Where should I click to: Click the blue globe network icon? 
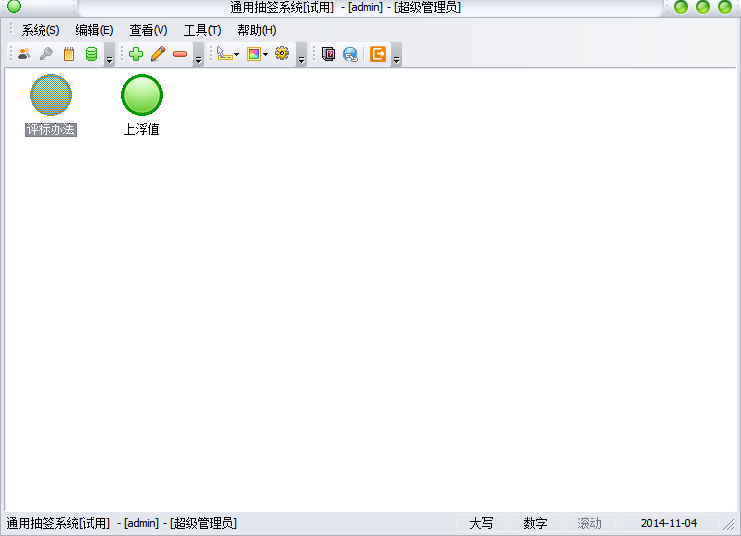(x=351, y=54)
